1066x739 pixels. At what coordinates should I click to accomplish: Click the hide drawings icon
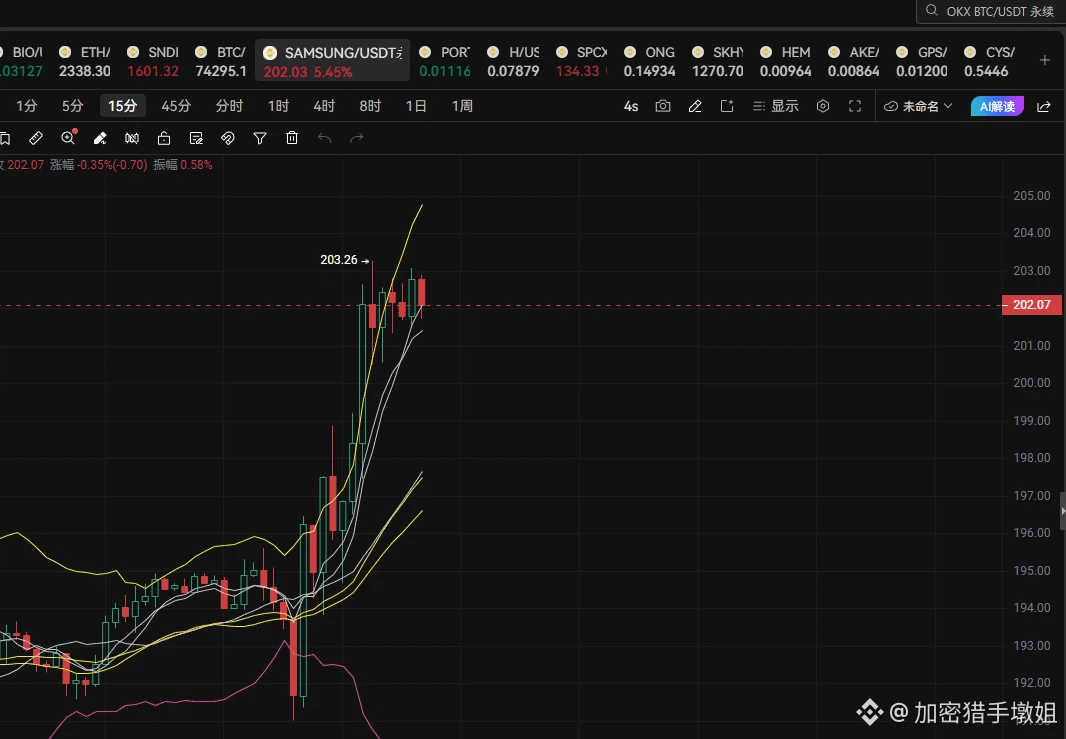[132, 139]
